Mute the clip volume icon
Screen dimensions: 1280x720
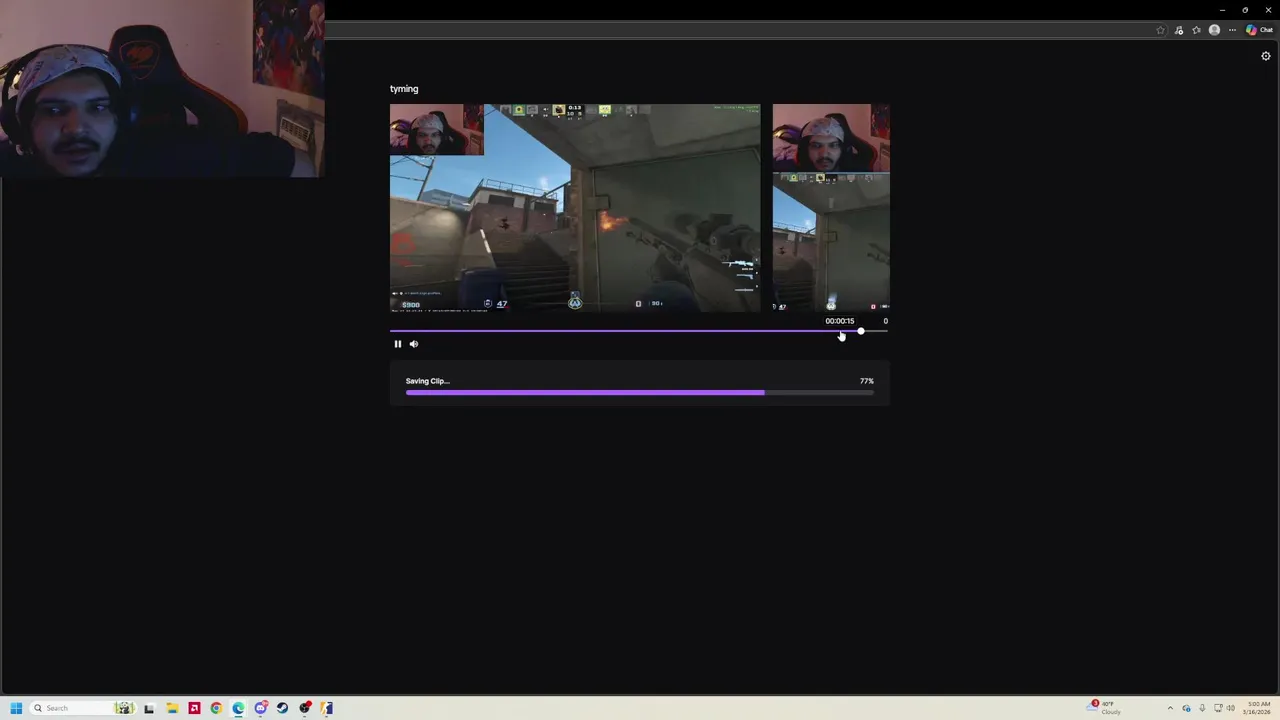pos(414,344)
